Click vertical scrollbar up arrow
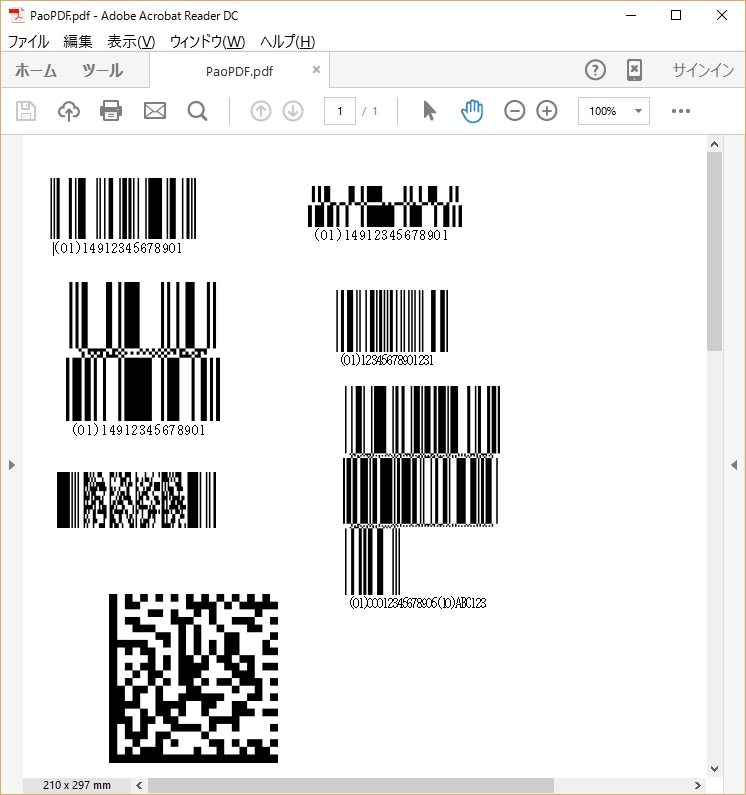This screenshot has width=746, height=795. (x=715, y=144)
